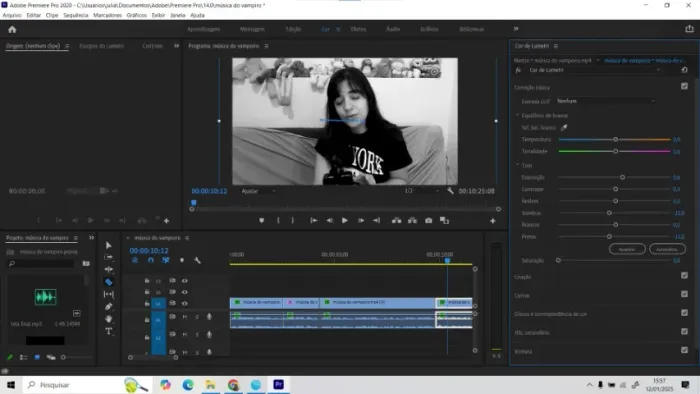The width and height of the screenshot is (700, 394).
Task: Select the Hand tool
Action: click(108, 319)
